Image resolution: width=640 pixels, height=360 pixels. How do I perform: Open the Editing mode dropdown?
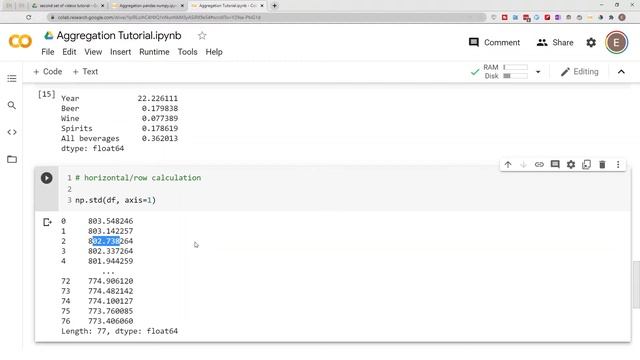click(x=580, y=72)
